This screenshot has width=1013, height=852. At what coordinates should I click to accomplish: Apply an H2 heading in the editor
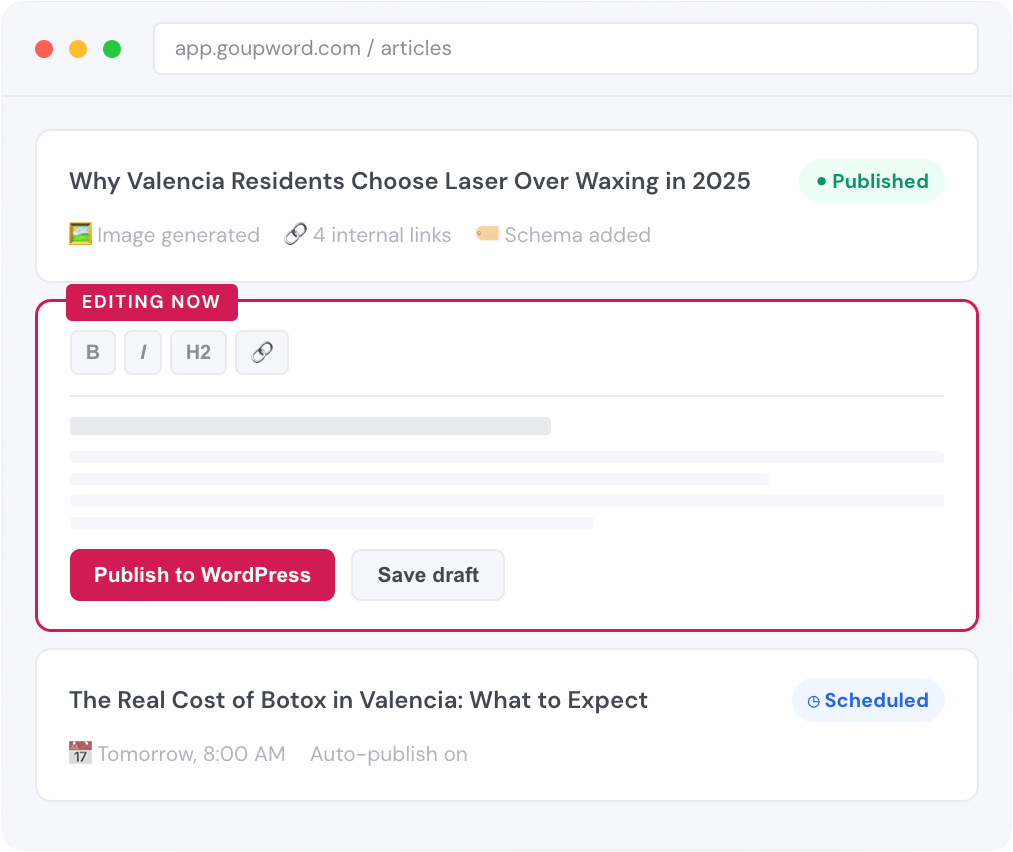[x=198, y=352]
